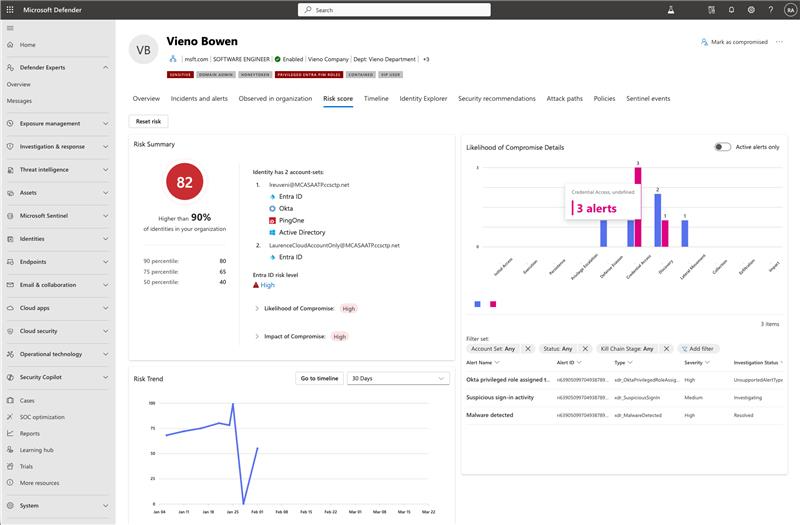This screenshot has width=800, height=525.
Task: Collapse the Defender Experts section chevron
Action: [106, 67]
